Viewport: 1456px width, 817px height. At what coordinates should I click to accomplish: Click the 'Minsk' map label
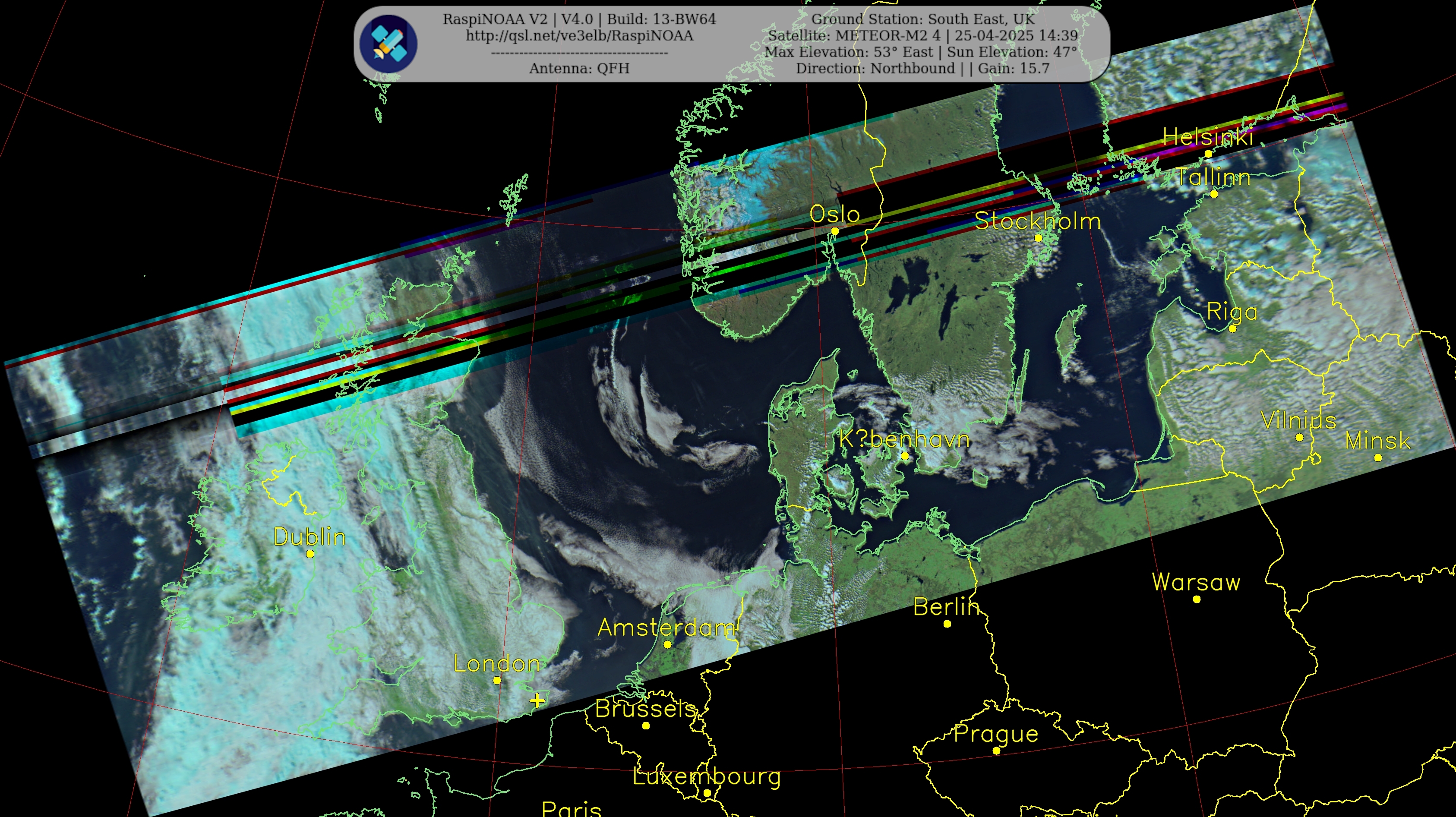[x=1377, y=441]
